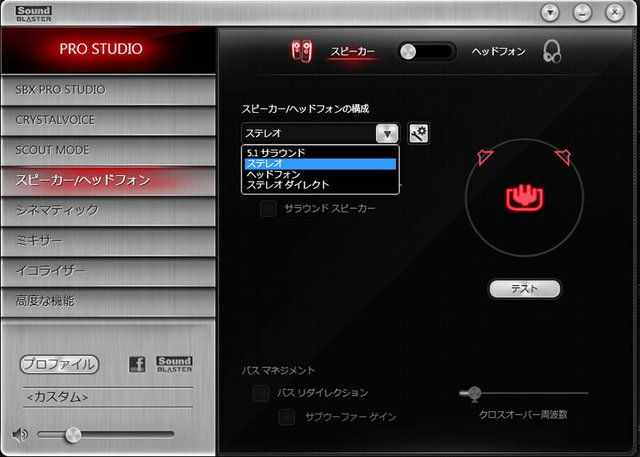Open the SBX PRO STUDIO tab
The width and height of the screenshot is (640, 457).
pos(108,90)
